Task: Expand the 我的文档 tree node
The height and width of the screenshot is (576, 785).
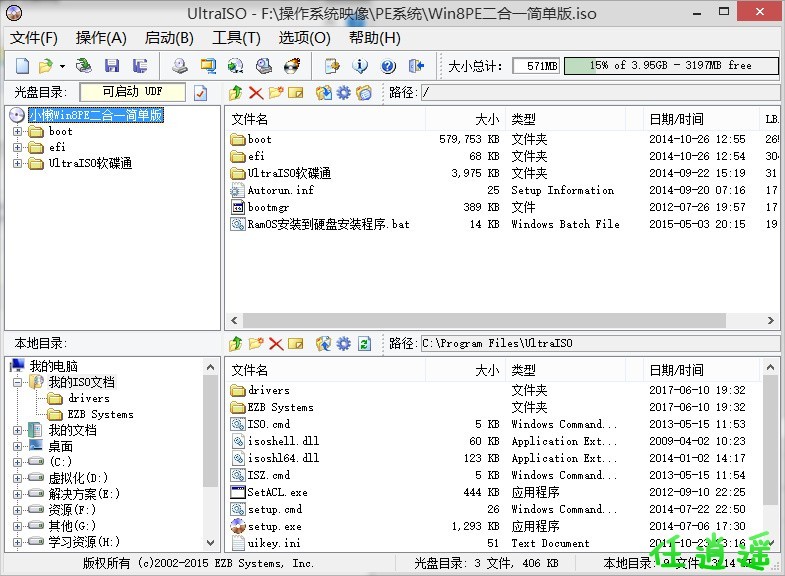Action: (18, 430)
